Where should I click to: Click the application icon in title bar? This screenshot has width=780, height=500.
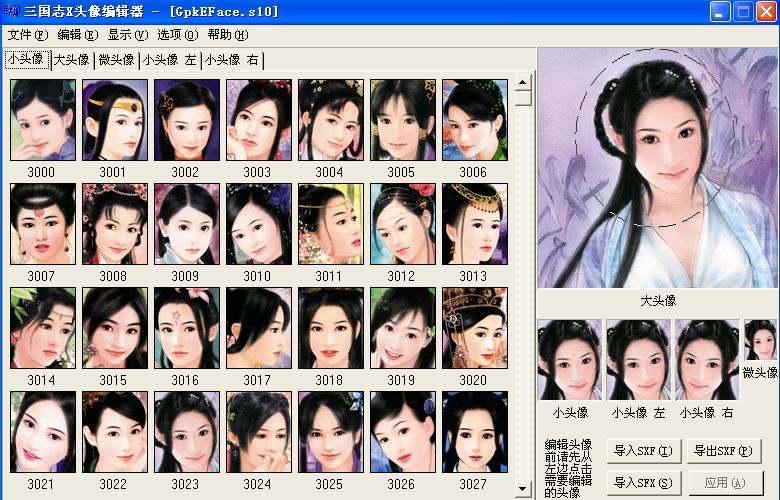[x=11, y=11]
